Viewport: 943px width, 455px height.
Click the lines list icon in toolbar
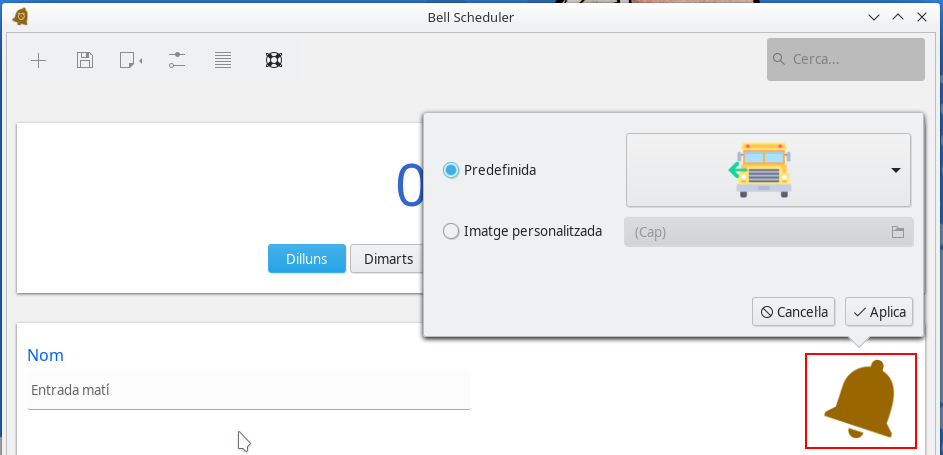point(223,61)
